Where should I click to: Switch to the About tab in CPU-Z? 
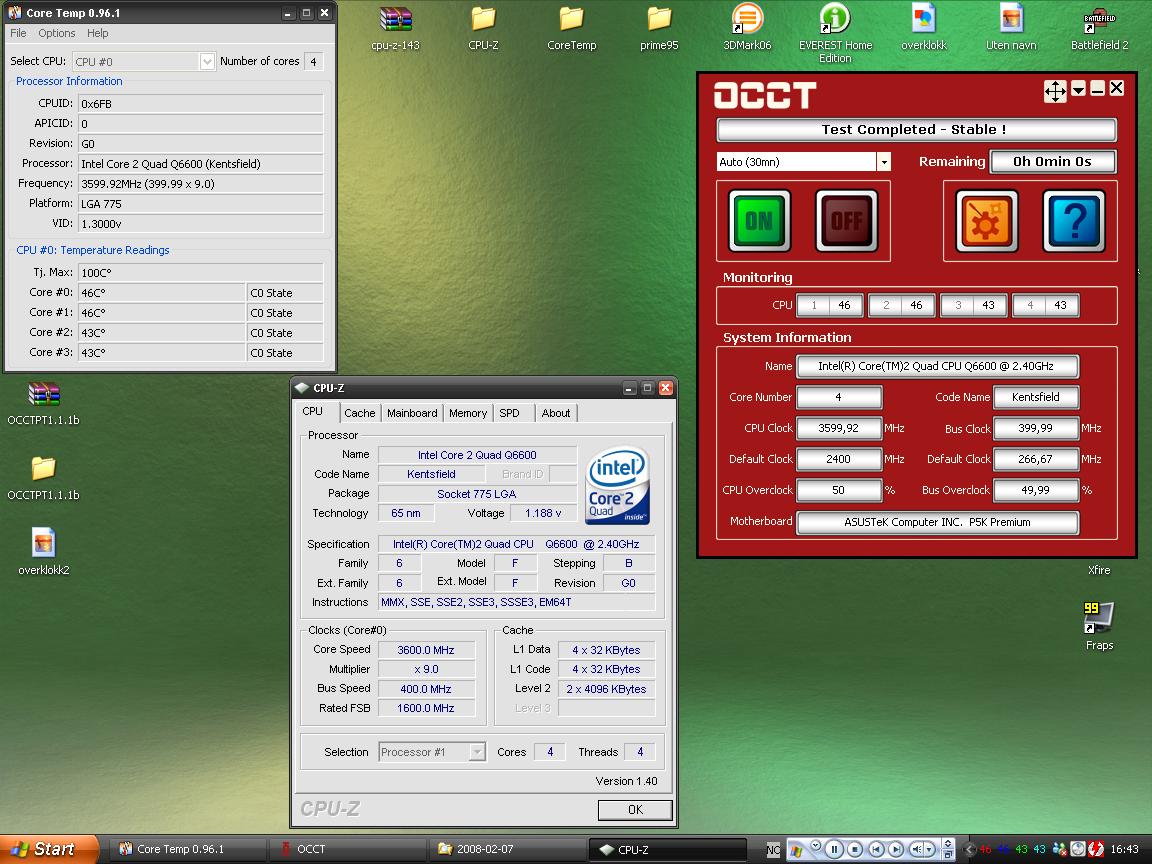pos(556,413)
